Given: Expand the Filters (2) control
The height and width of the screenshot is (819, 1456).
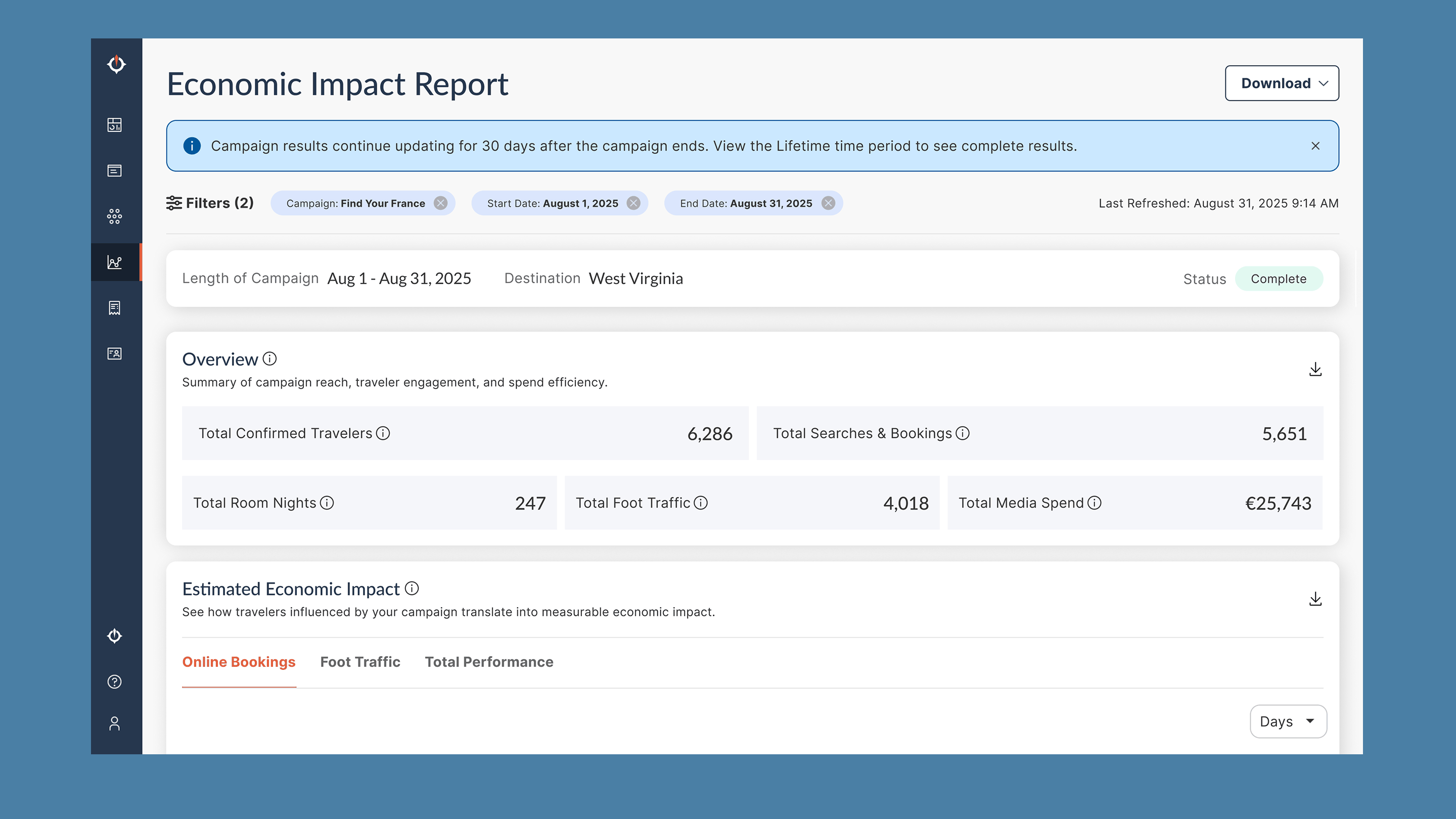Looking at the screenshot, I should tap(210, 203).
